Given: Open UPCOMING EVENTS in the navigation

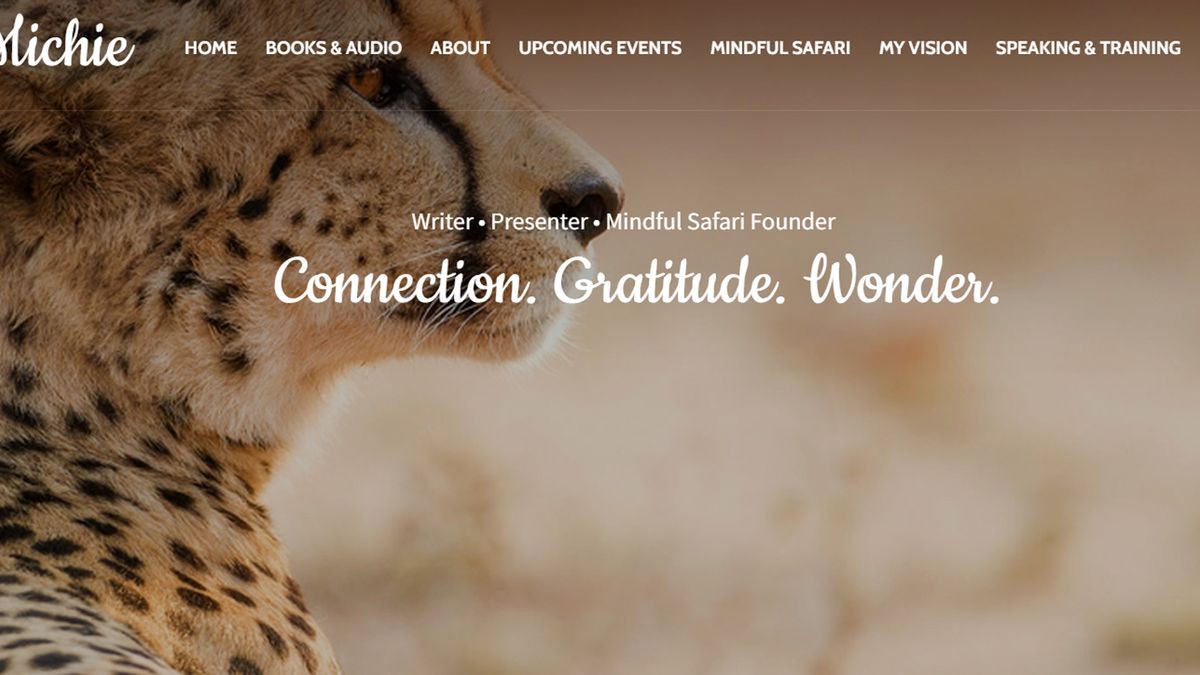Looking at the screenshot, I should [x=600, y=47].
